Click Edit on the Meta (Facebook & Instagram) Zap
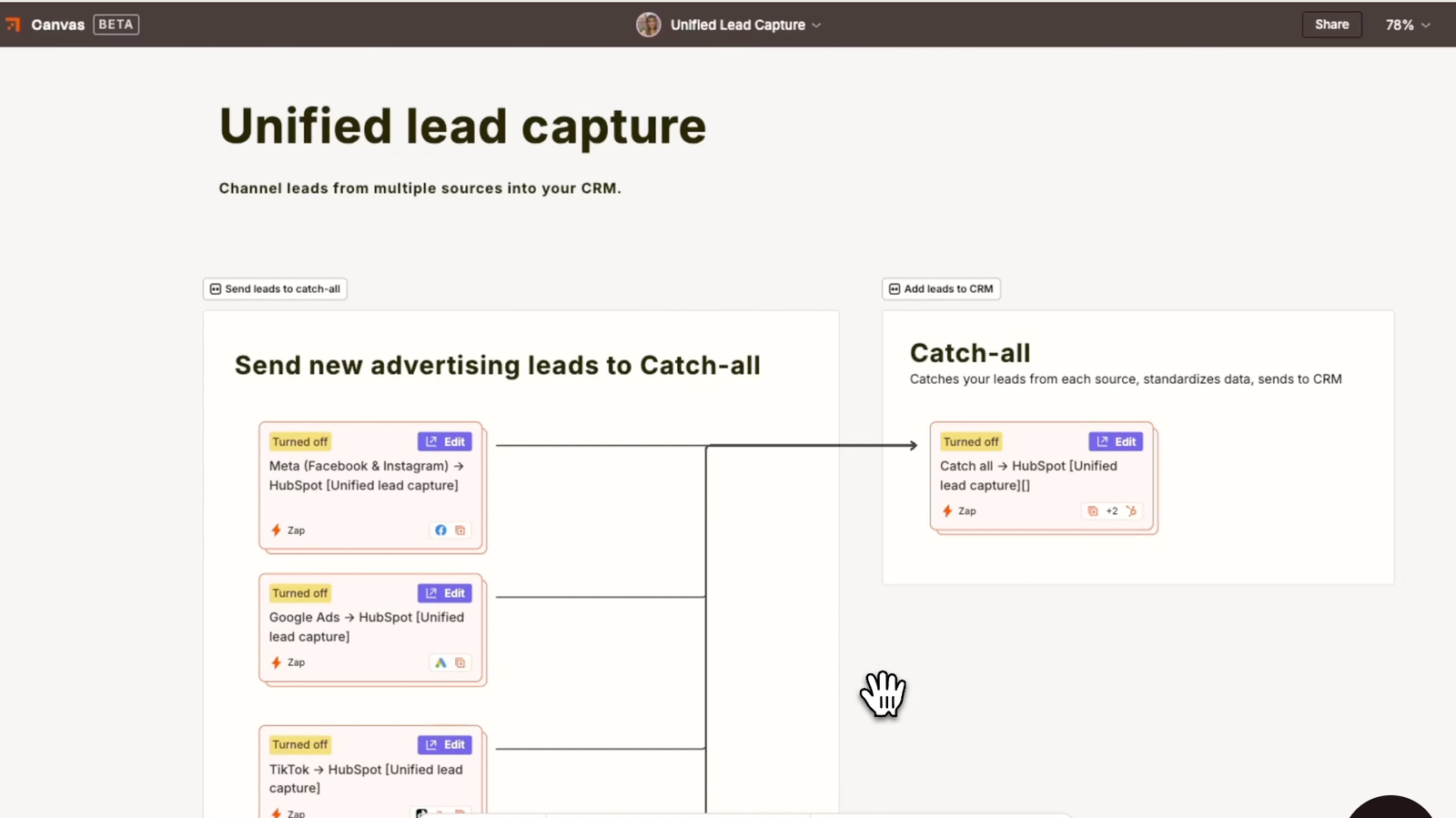The height and width of the screenshot is (818, 1456). (x=444, y=441)
